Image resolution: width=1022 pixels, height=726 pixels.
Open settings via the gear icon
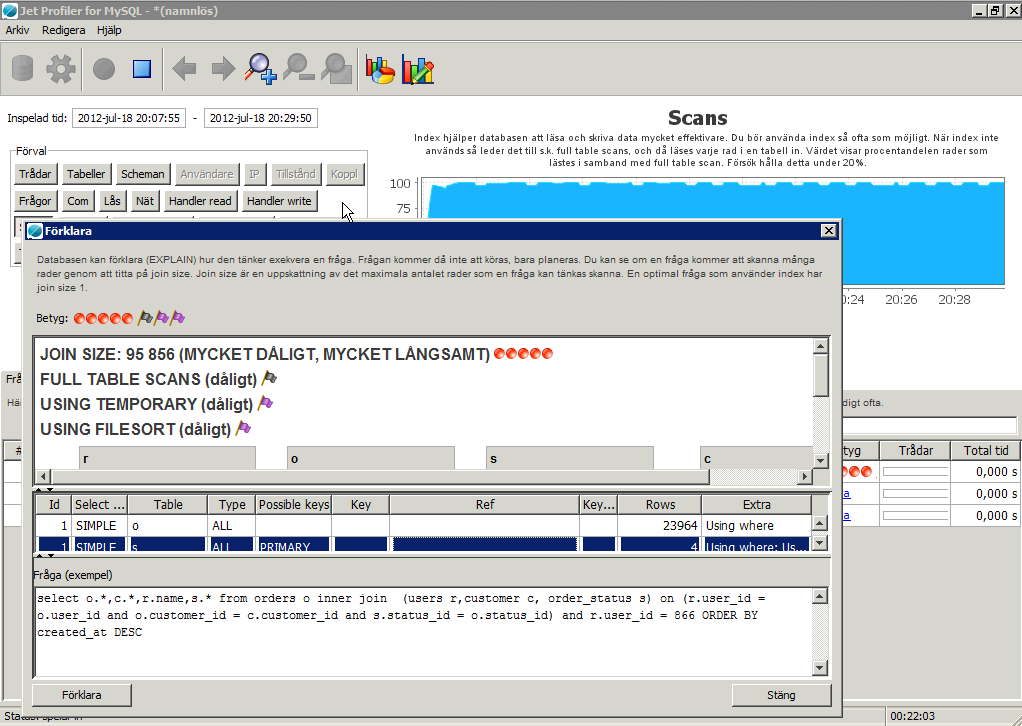click(61, 68)
